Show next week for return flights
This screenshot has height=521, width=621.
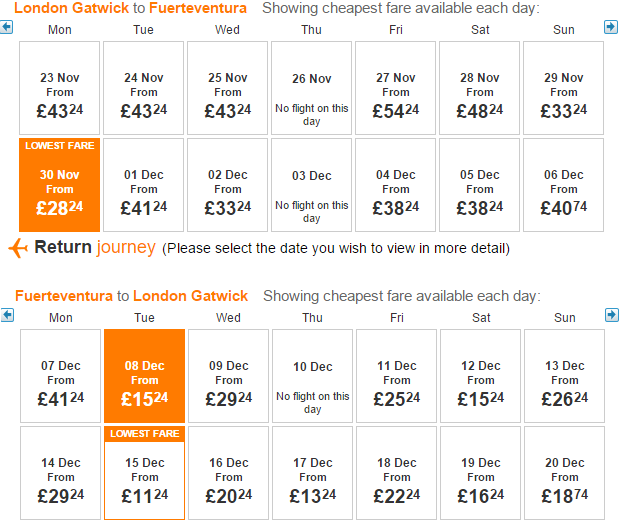click(612, 315)
